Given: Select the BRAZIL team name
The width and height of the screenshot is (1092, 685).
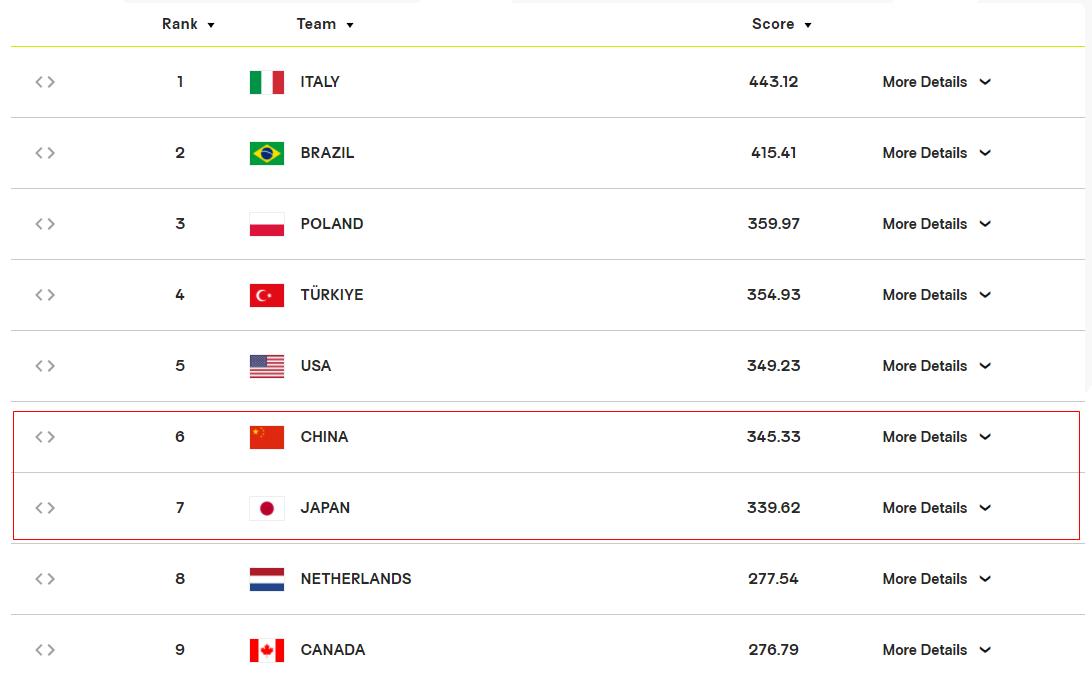Looking at the screenshot, I should (x=327, y=153).
